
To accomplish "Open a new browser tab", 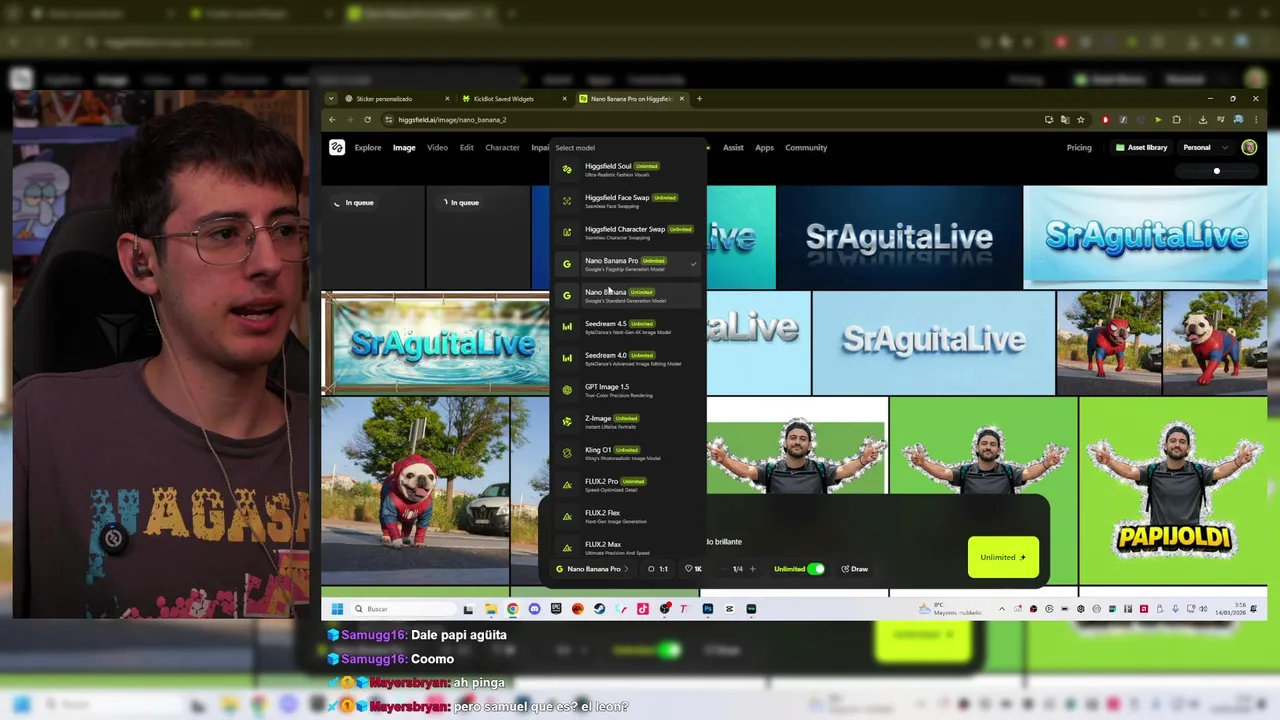I will (699, 99).
